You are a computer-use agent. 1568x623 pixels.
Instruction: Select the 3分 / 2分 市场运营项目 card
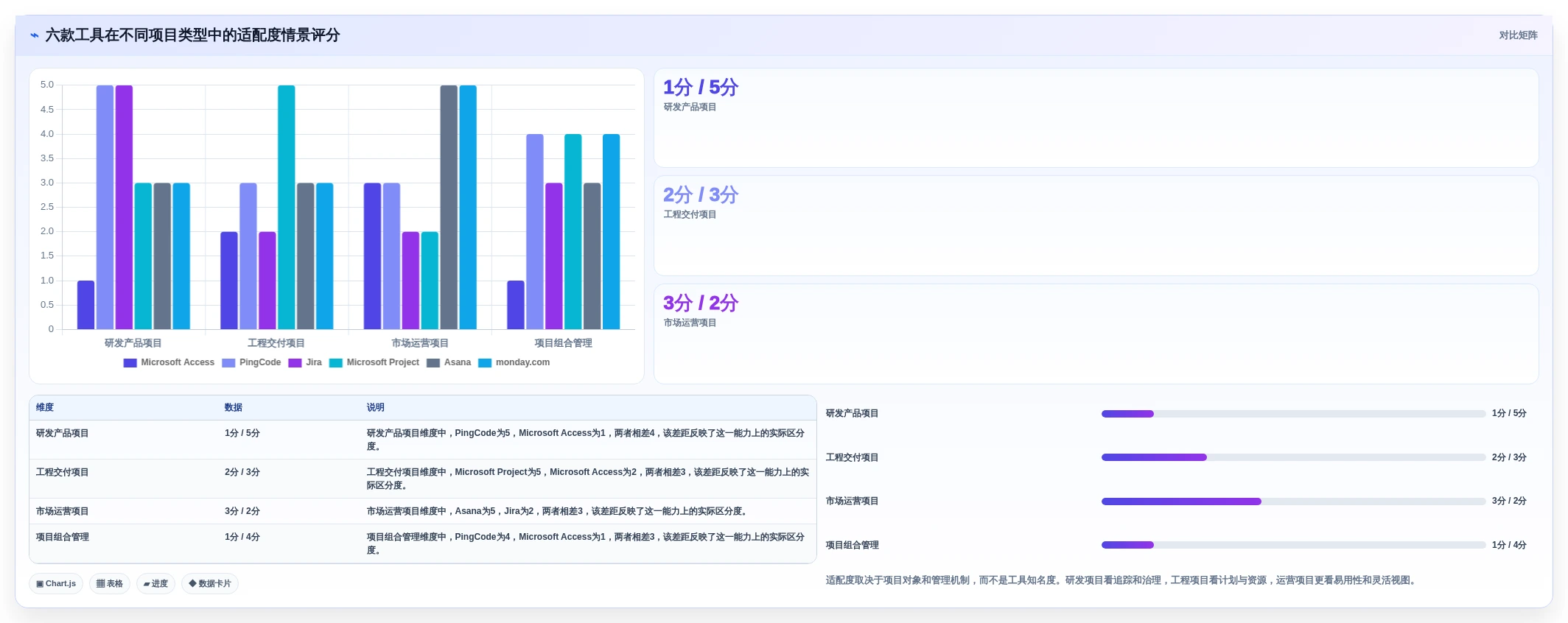(1096, 334)
